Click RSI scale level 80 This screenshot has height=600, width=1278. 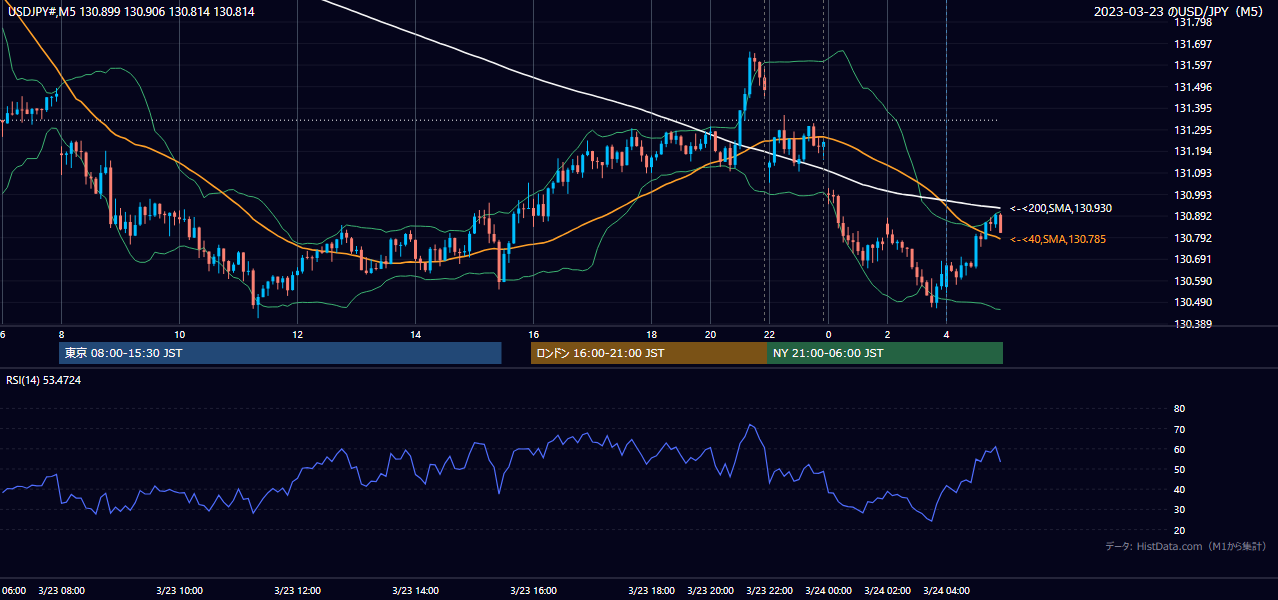coord(1179,409)
